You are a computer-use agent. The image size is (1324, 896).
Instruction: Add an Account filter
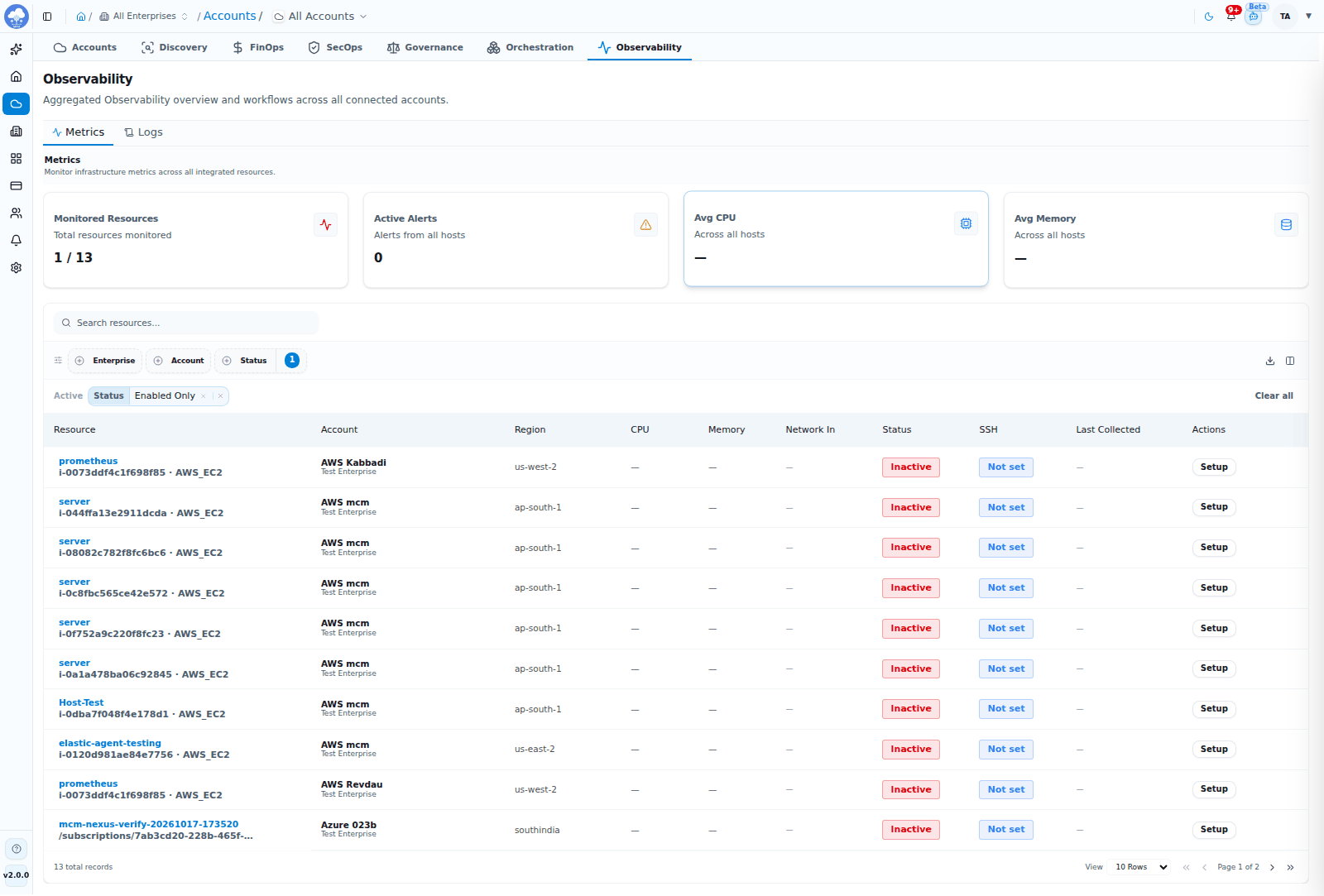179,361
